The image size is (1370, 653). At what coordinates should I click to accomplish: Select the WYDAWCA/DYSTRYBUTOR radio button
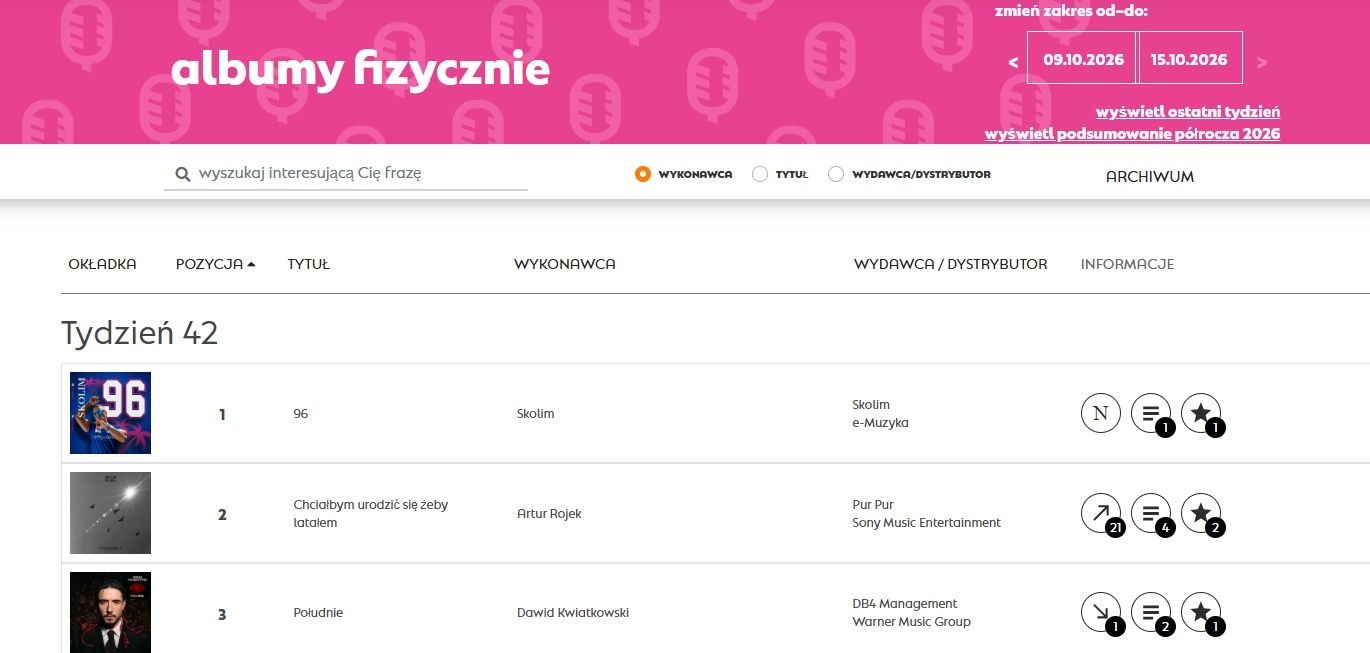click(836, 174)
